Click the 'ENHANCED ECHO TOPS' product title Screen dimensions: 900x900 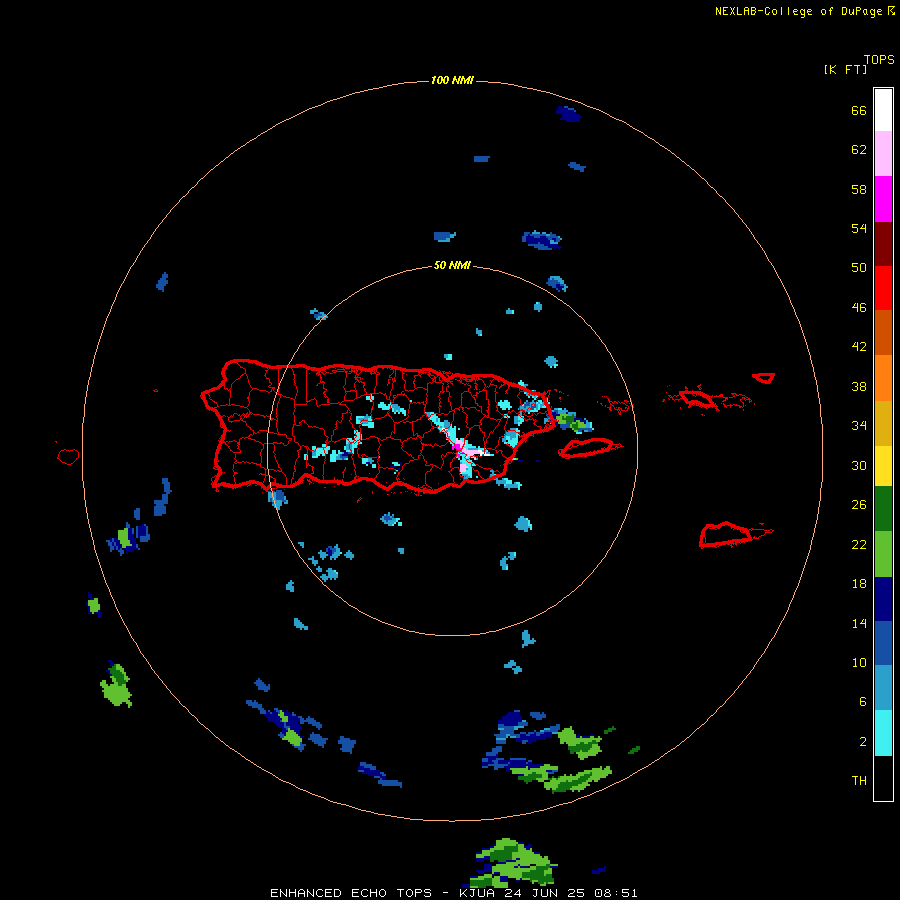click(351, 893)
